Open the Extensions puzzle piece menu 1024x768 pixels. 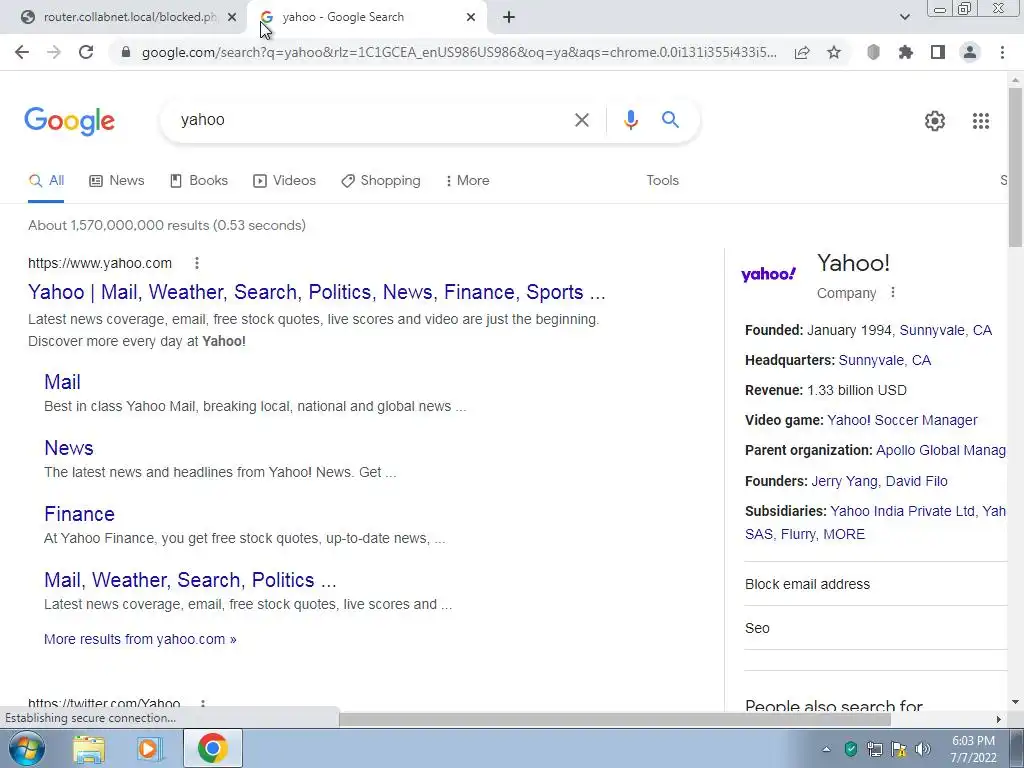point(906,52)
